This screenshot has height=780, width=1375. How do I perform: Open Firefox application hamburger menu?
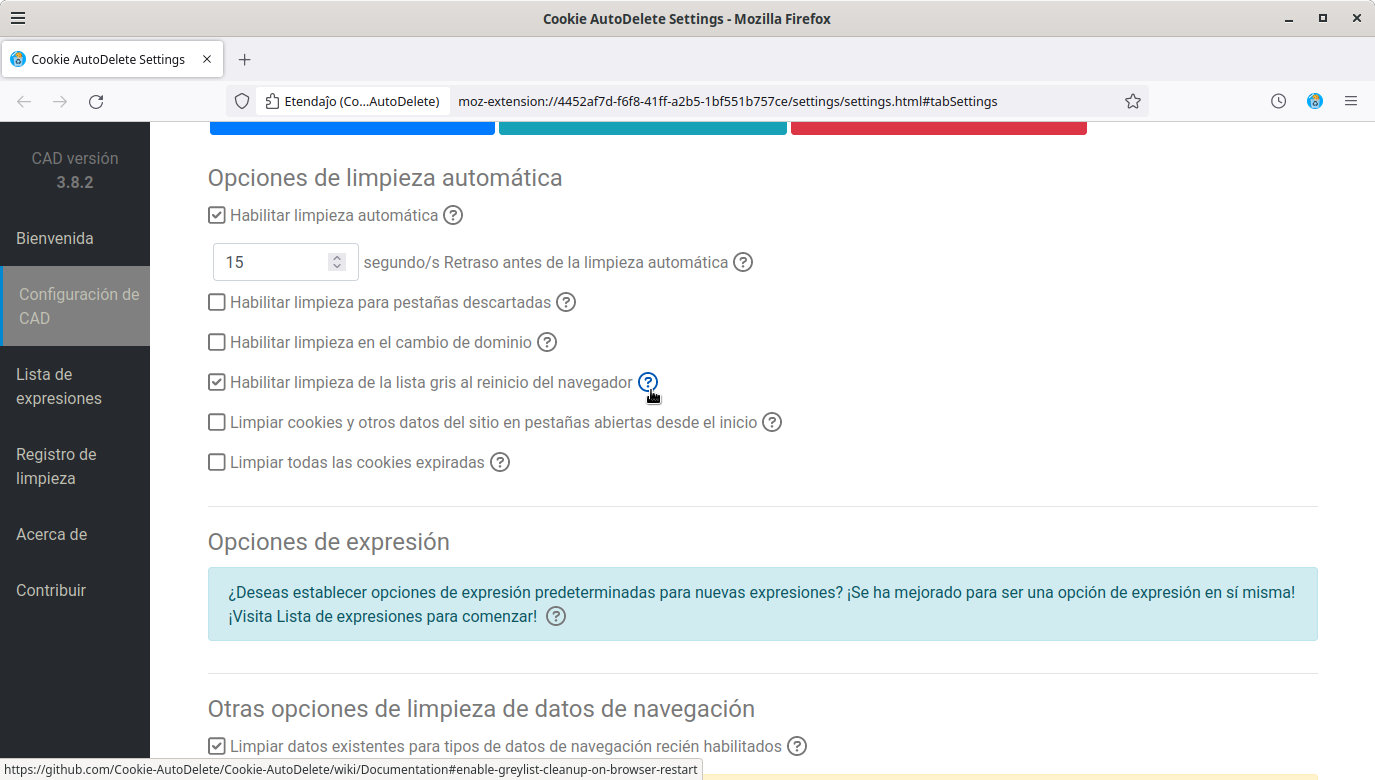point(1351,101)
